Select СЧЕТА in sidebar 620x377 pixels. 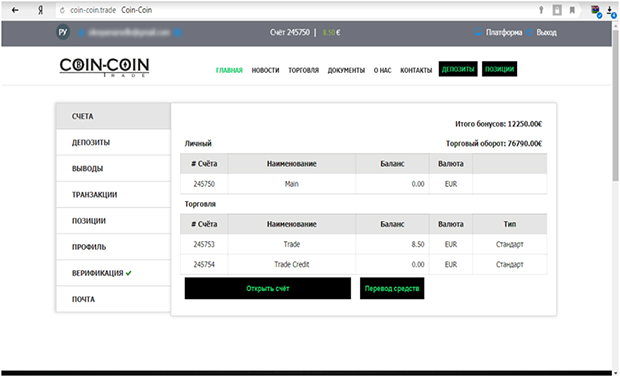113,116
